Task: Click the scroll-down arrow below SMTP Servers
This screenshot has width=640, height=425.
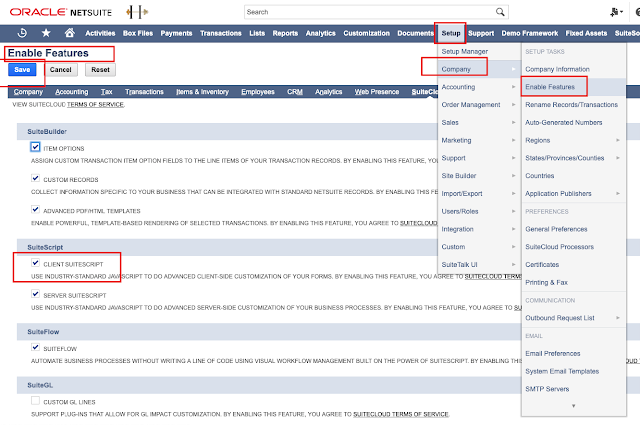Action: click(573, 406)
